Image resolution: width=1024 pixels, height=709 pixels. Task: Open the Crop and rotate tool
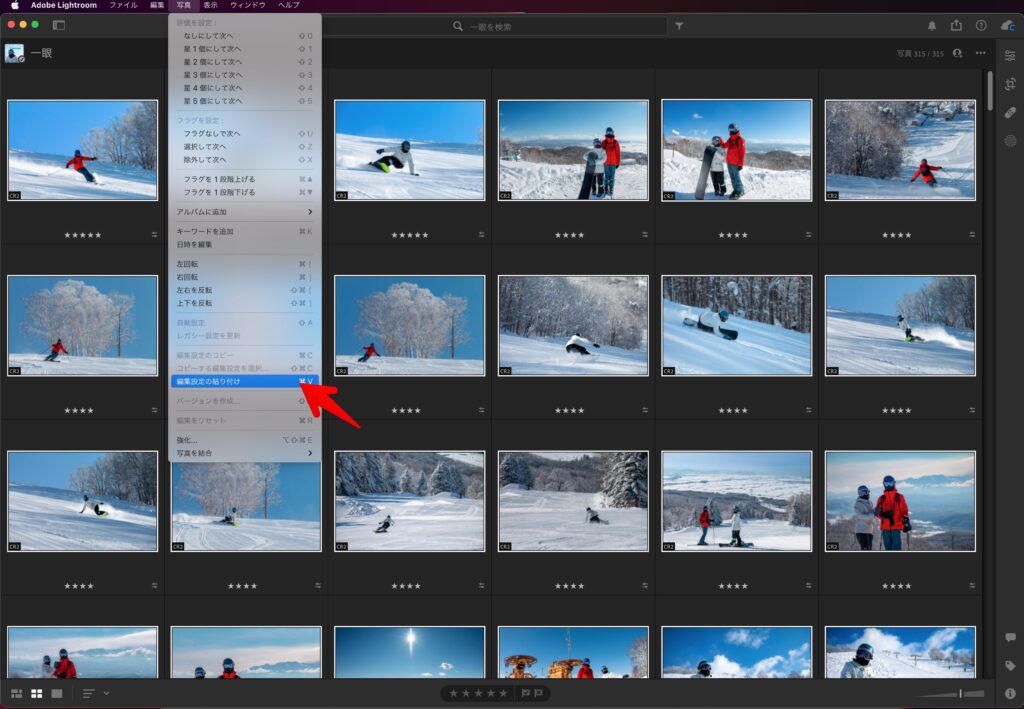coord(1010,84)
